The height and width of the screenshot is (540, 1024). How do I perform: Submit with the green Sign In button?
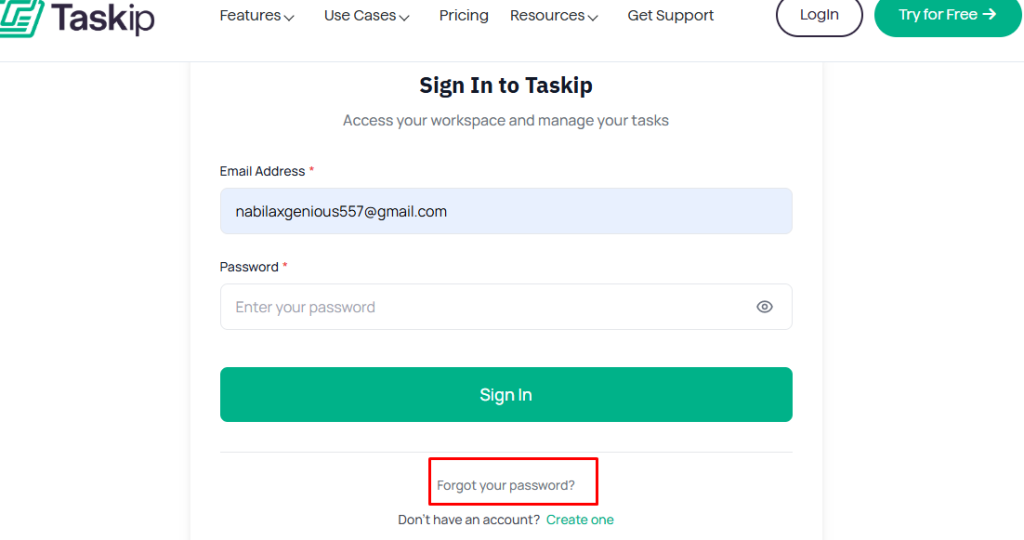coord(506,395)
